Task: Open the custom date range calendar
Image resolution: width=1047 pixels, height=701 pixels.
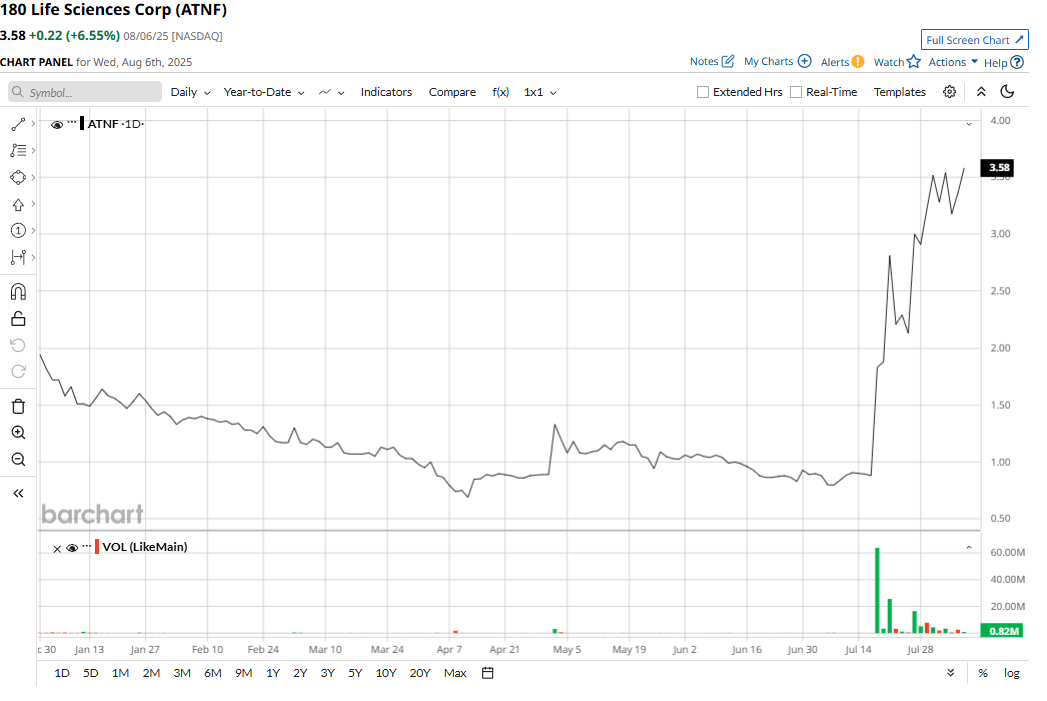Action: tap(487, 673)
